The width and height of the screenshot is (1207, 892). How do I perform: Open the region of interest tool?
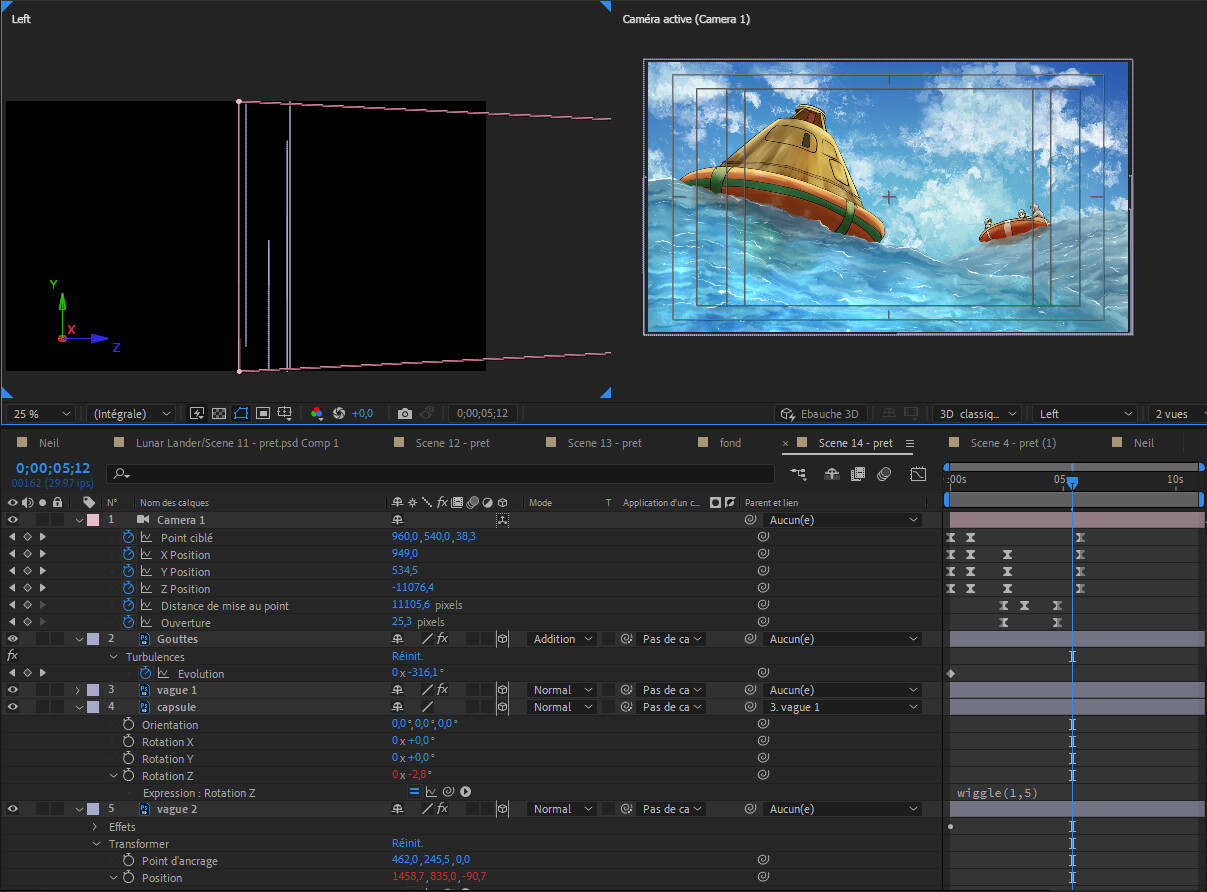[x=263, y=413]
